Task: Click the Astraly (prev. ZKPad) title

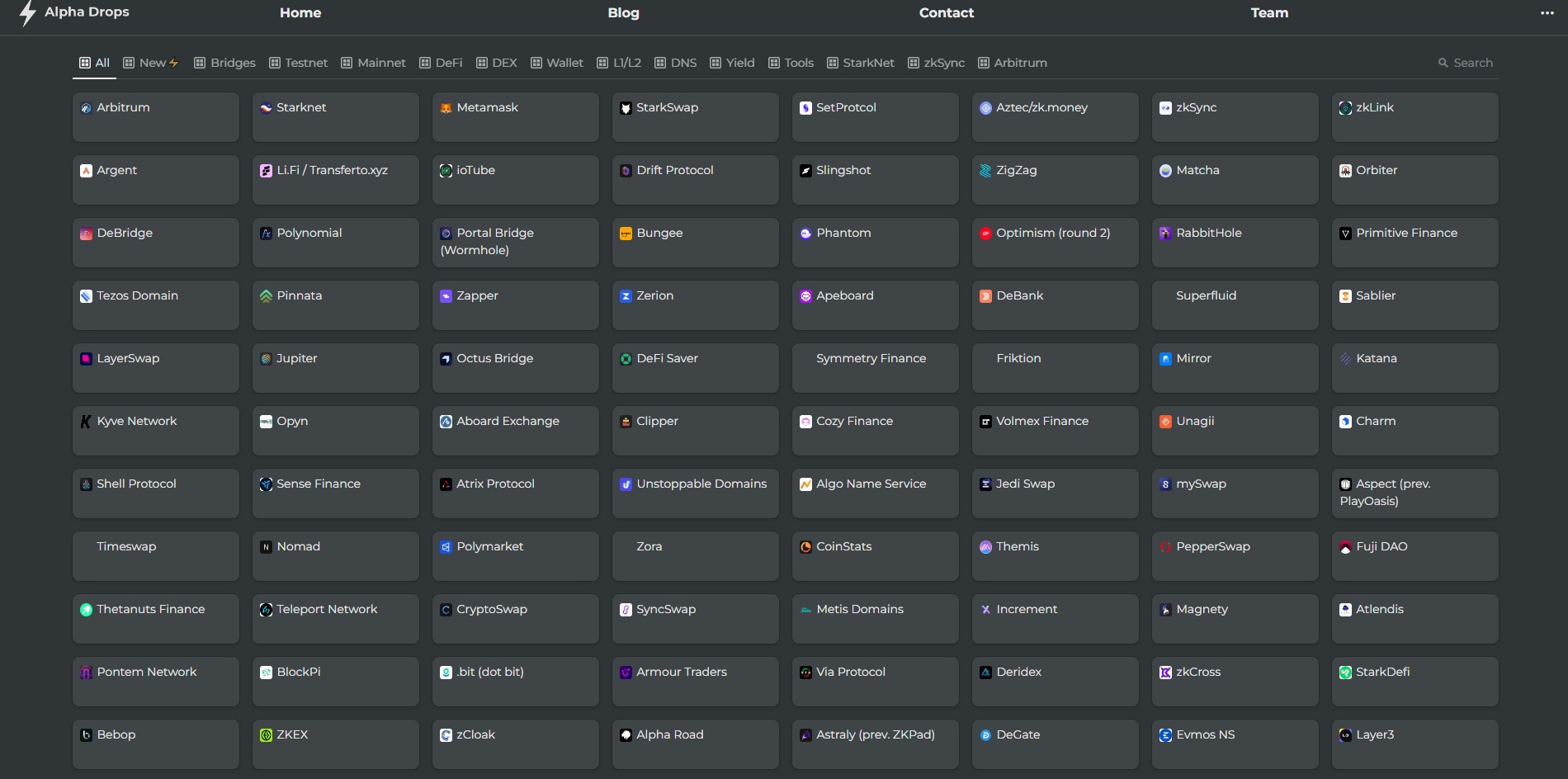Action: [x=876, y=735]
